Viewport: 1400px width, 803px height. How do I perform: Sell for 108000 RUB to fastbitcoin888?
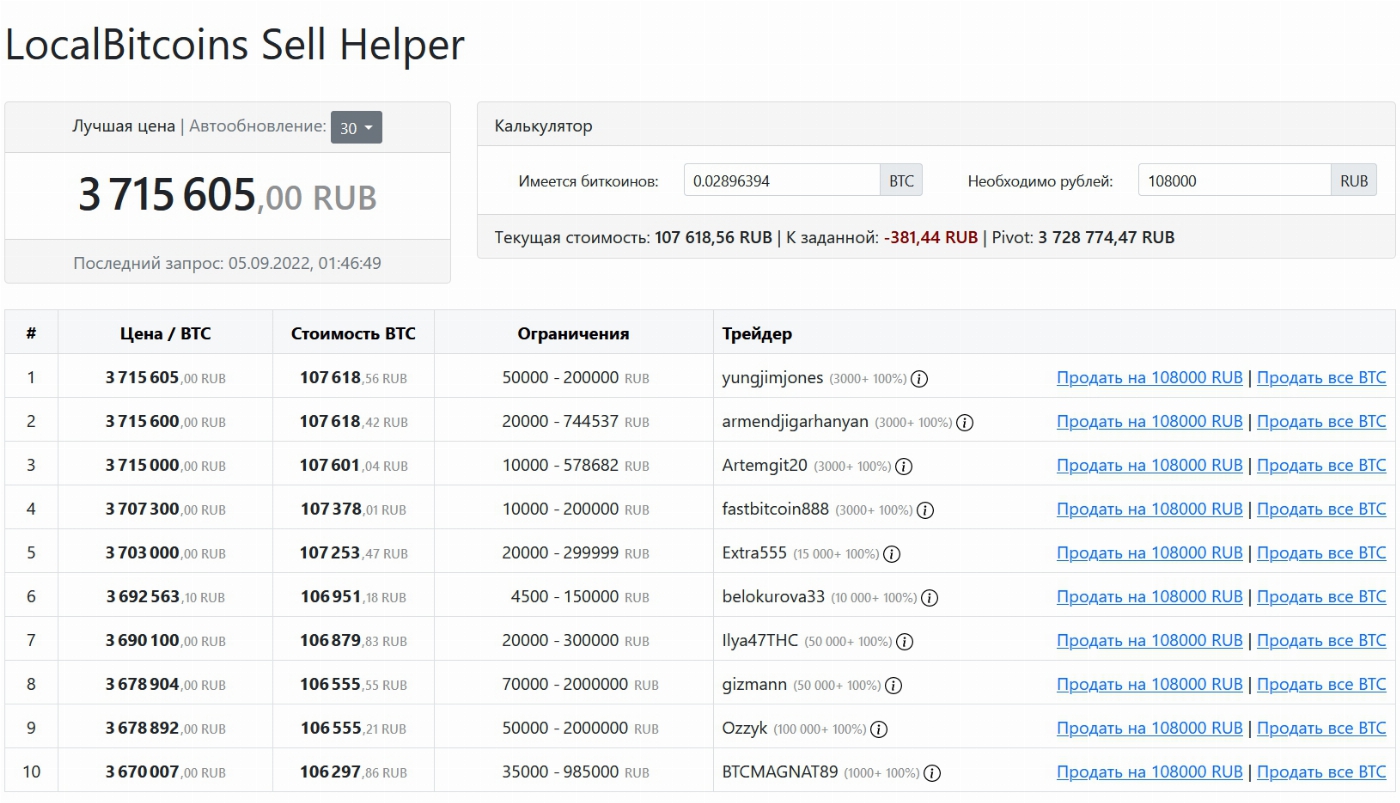(x=1150, y=509)
